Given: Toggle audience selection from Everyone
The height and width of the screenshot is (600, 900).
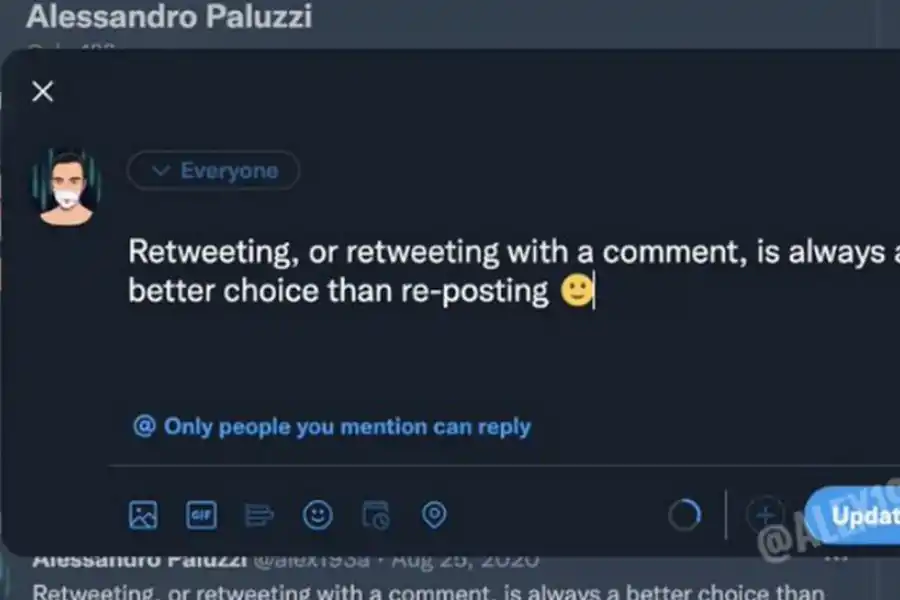Looking at the screenshot, I should point(213,170).
